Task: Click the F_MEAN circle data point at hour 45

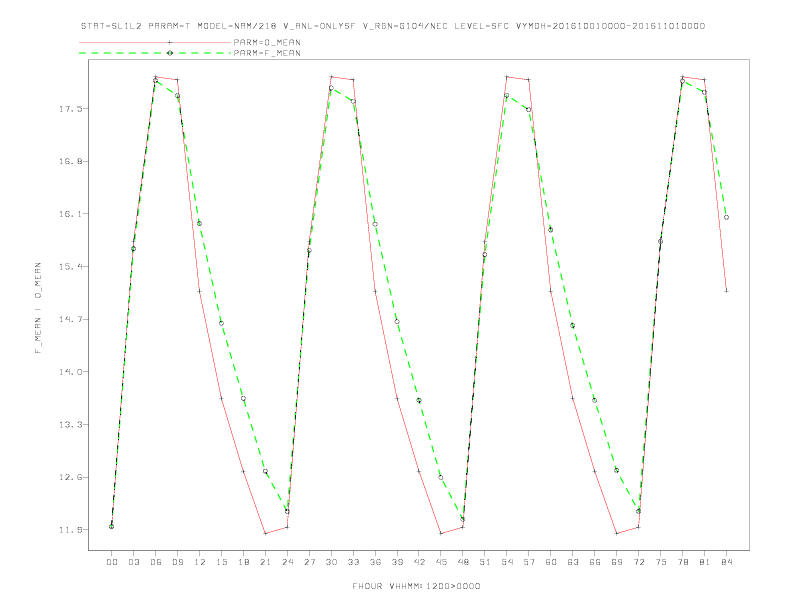Action: (x=441, y=477)
